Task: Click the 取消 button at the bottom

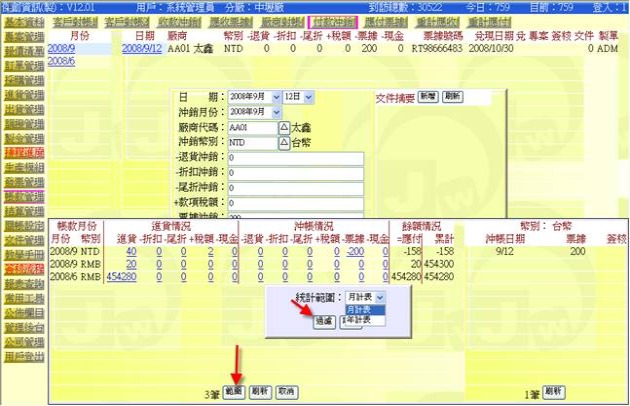Action: (287, 391)
